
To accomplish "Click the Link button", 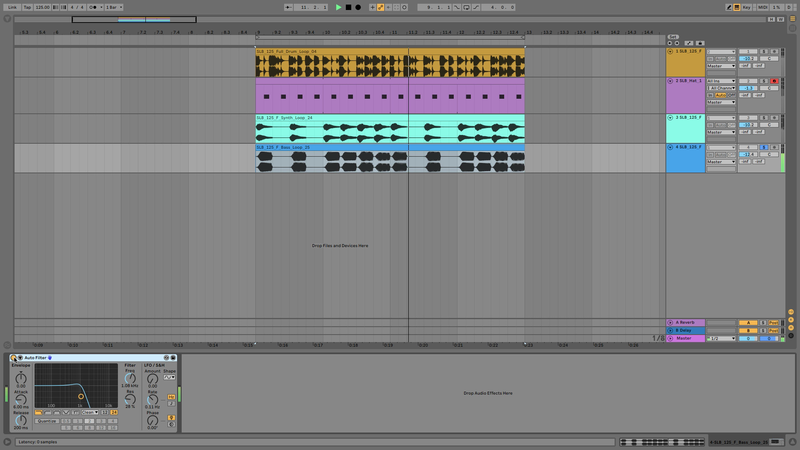I will [12, 7].
